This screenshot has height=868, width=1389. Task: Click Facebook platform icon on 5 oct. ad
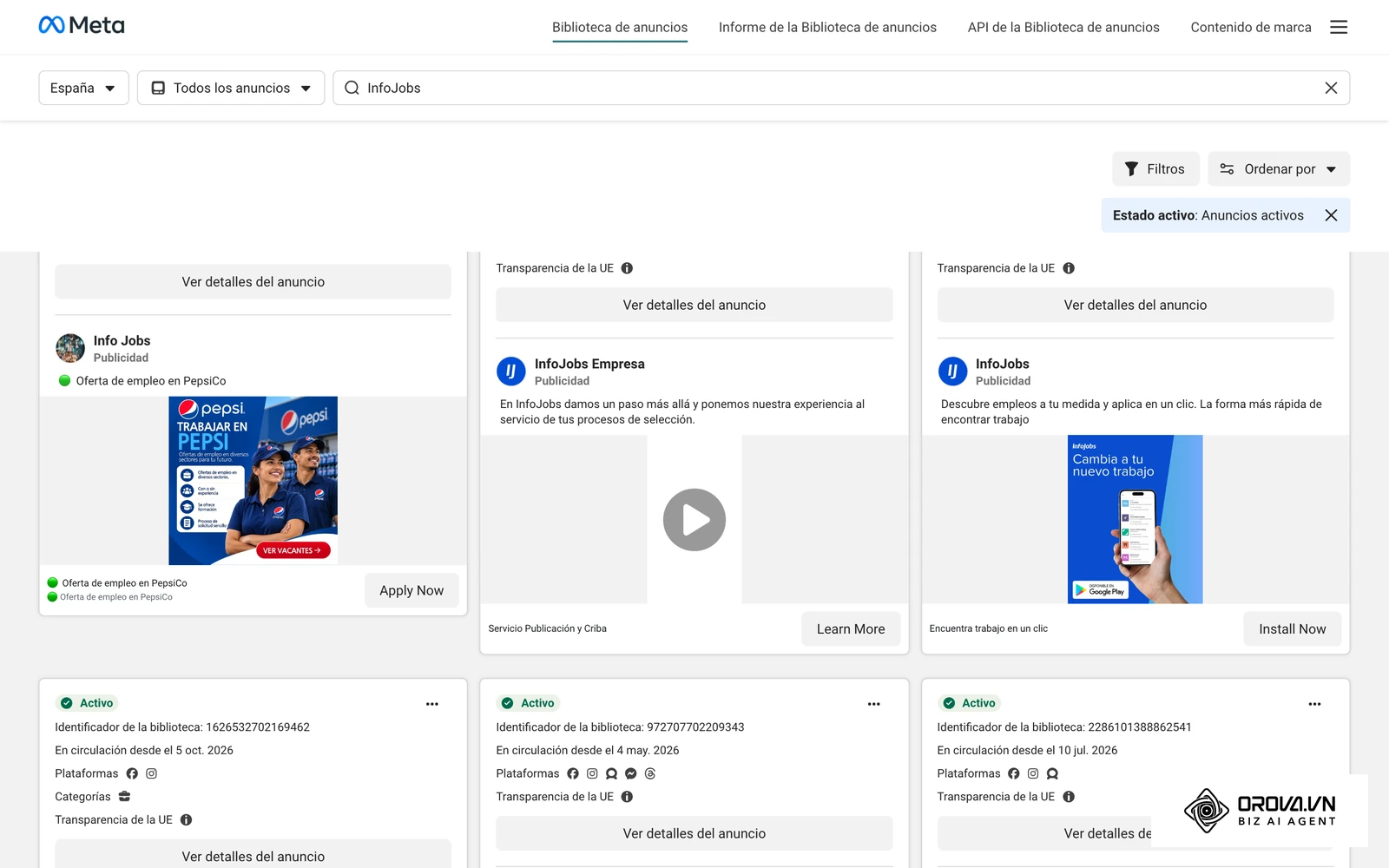[132, 773]
